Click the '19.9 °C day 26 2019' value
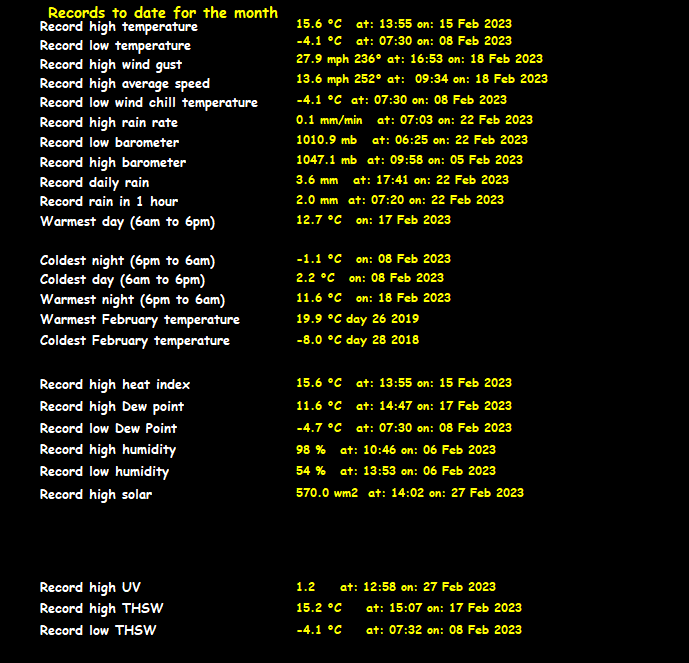 pos(357,319)
